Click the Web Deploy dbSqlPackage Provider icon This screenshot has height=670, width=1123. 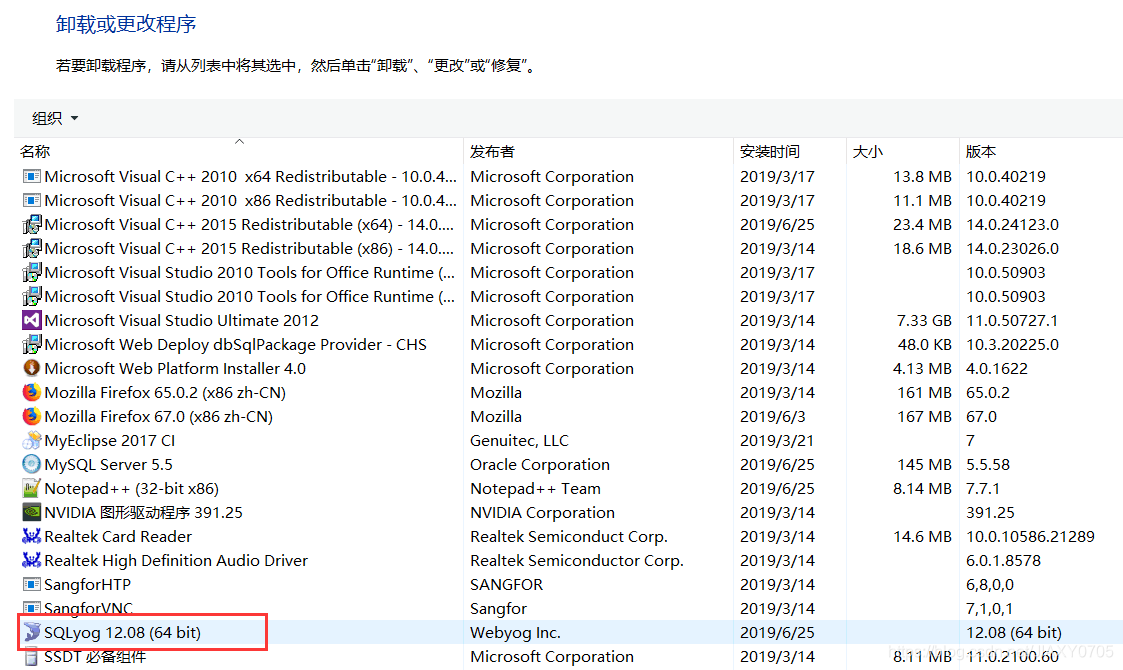click(x=32, y=345)
